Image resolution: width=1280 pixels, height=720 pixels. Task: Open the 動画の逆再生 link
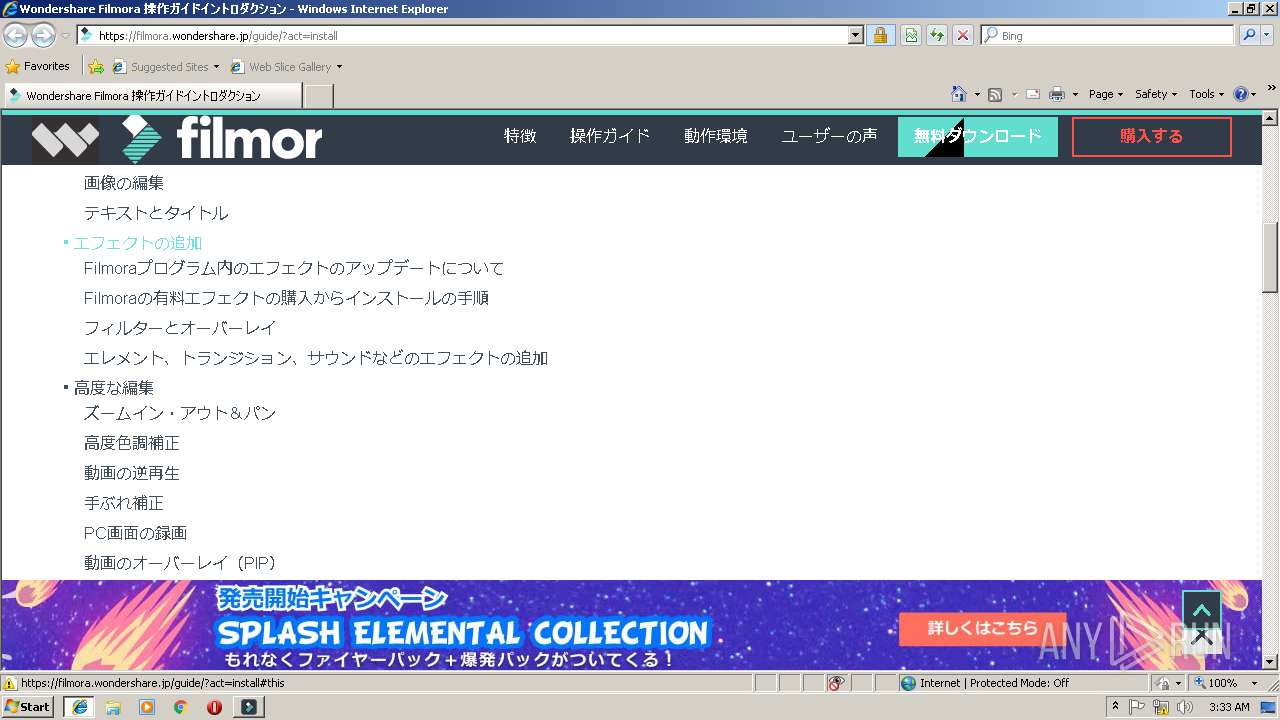click(x=132, y=473)
